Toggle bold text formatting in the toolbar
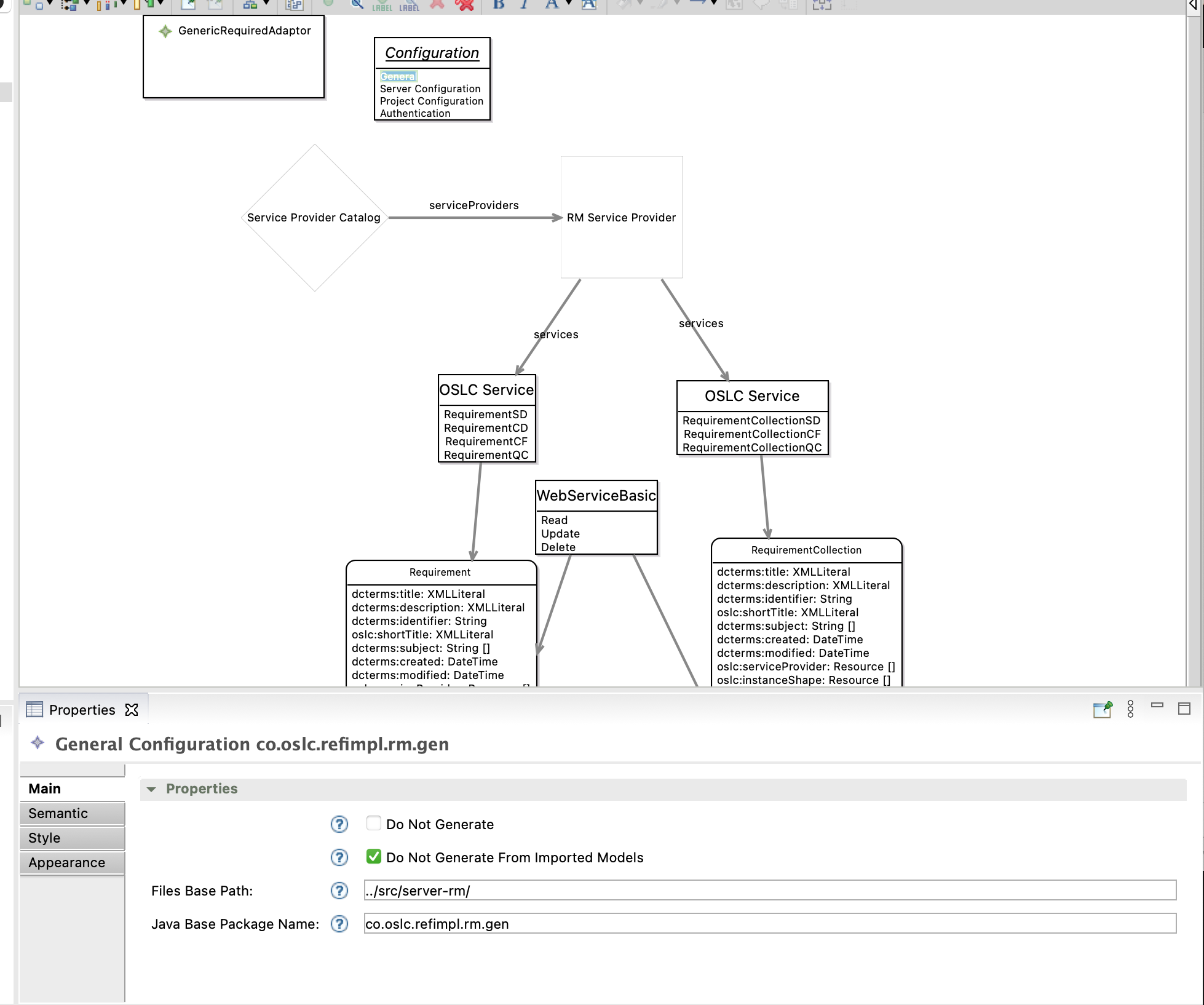 pyautogui.click(x=499, y=5)
